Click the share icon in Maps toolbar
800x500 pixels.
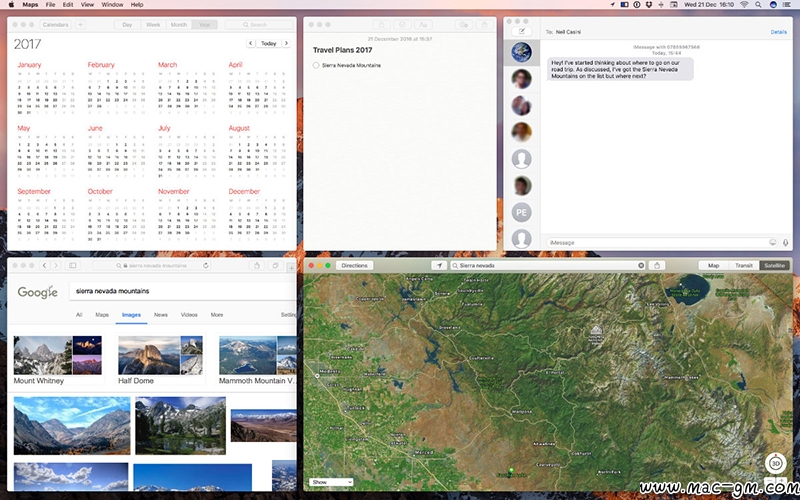point(657,265)
